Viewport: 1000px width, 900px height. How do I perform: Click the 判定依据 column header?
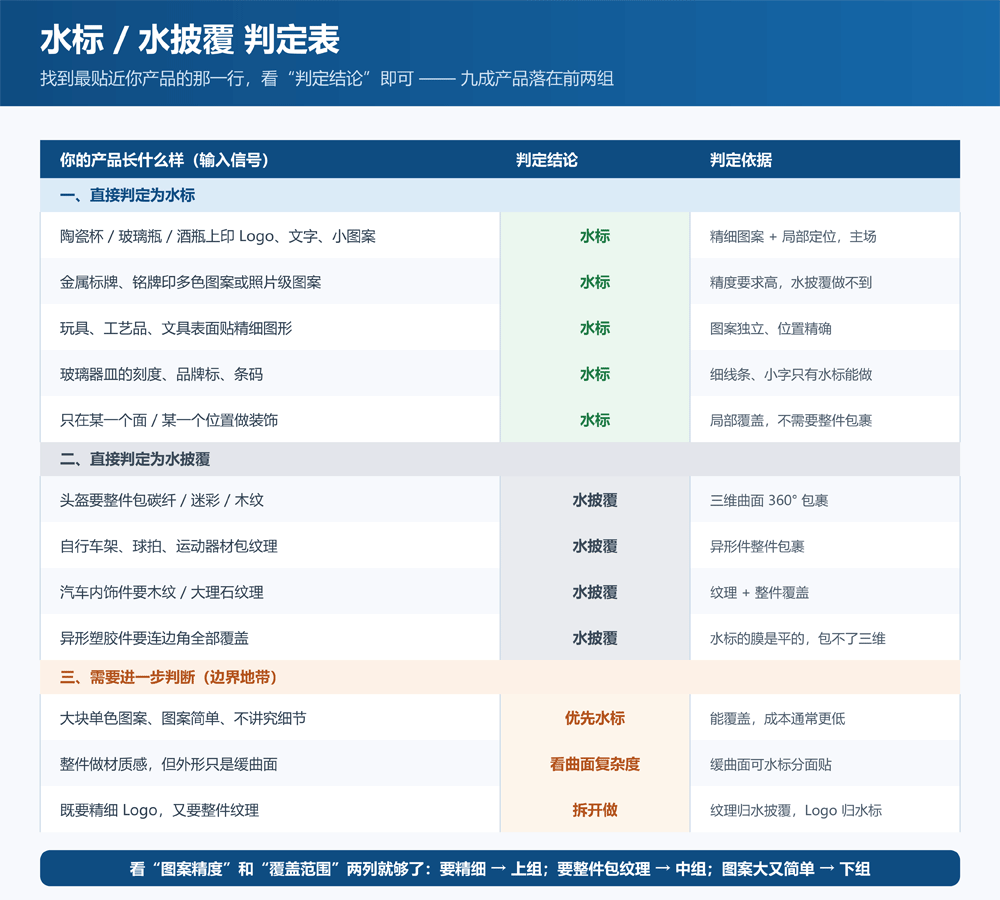(x=741, y=159)
